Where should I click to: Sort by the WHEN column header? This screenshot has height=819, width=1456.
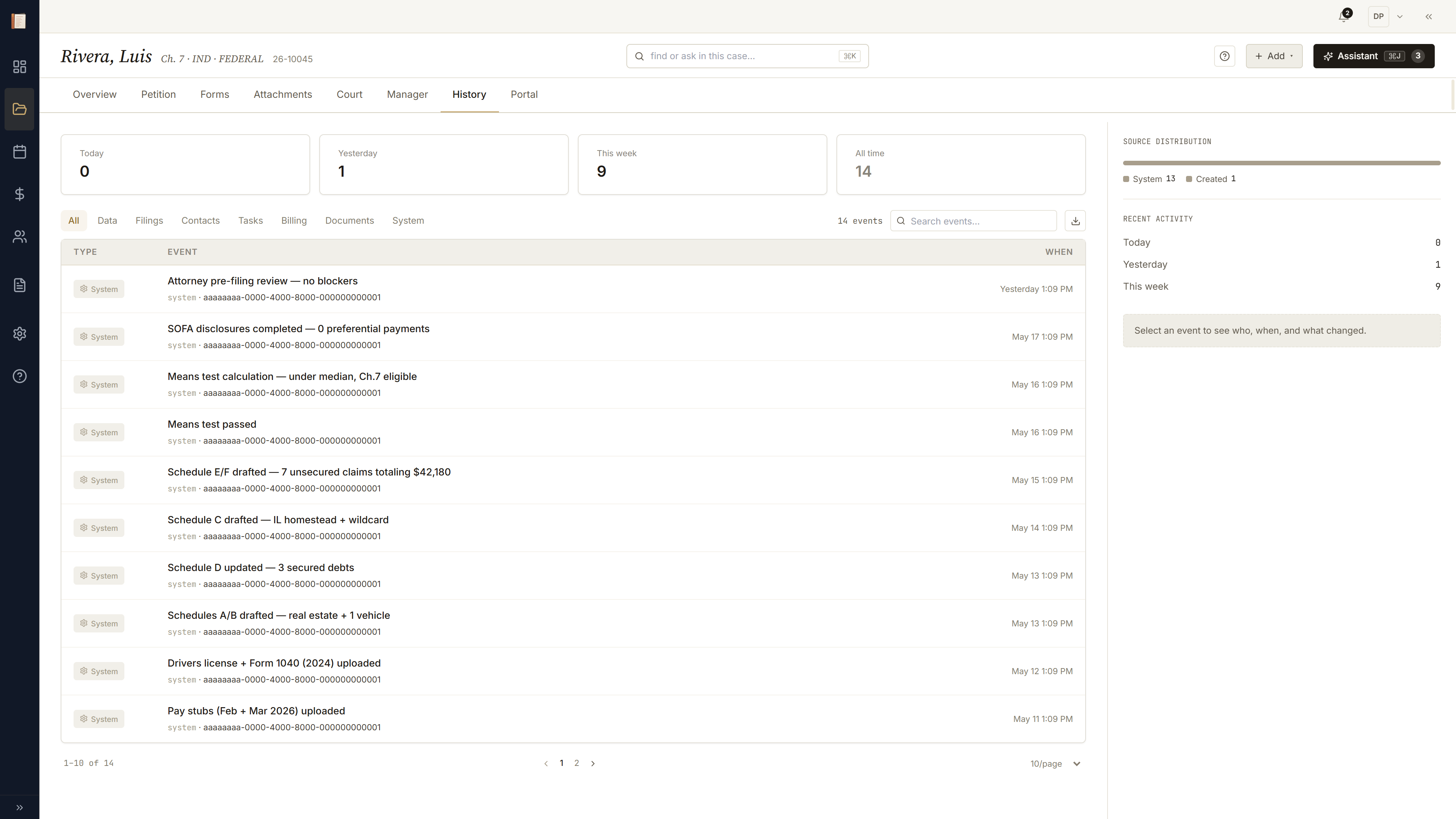[1059, 252]
